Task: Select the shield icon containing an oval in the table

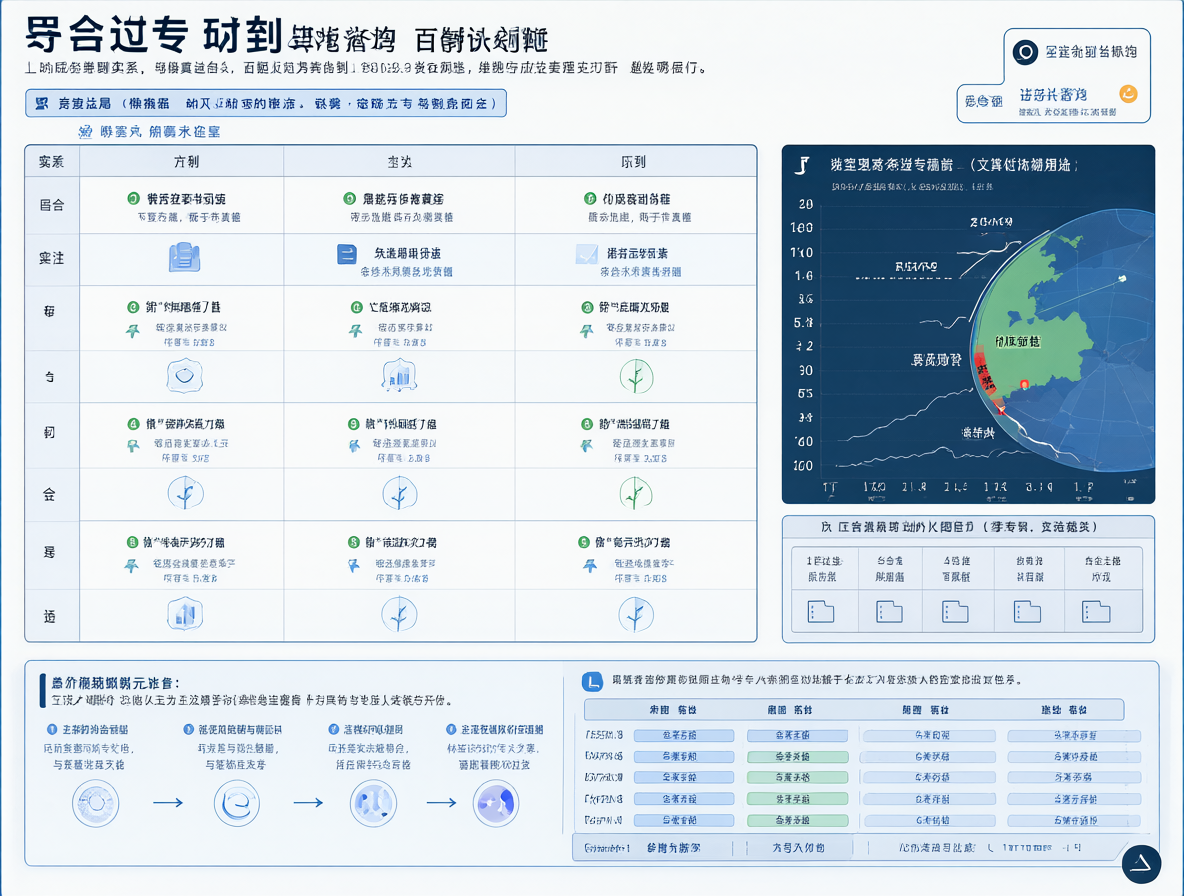Action: click(x=184, y=376)
